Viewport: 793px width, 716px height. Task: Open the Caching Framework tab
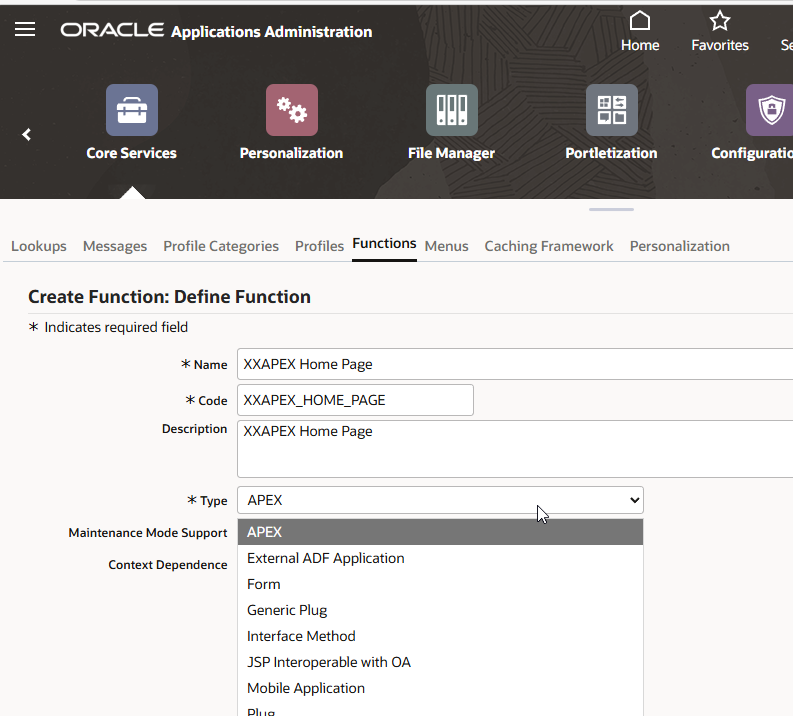(549, 246)
